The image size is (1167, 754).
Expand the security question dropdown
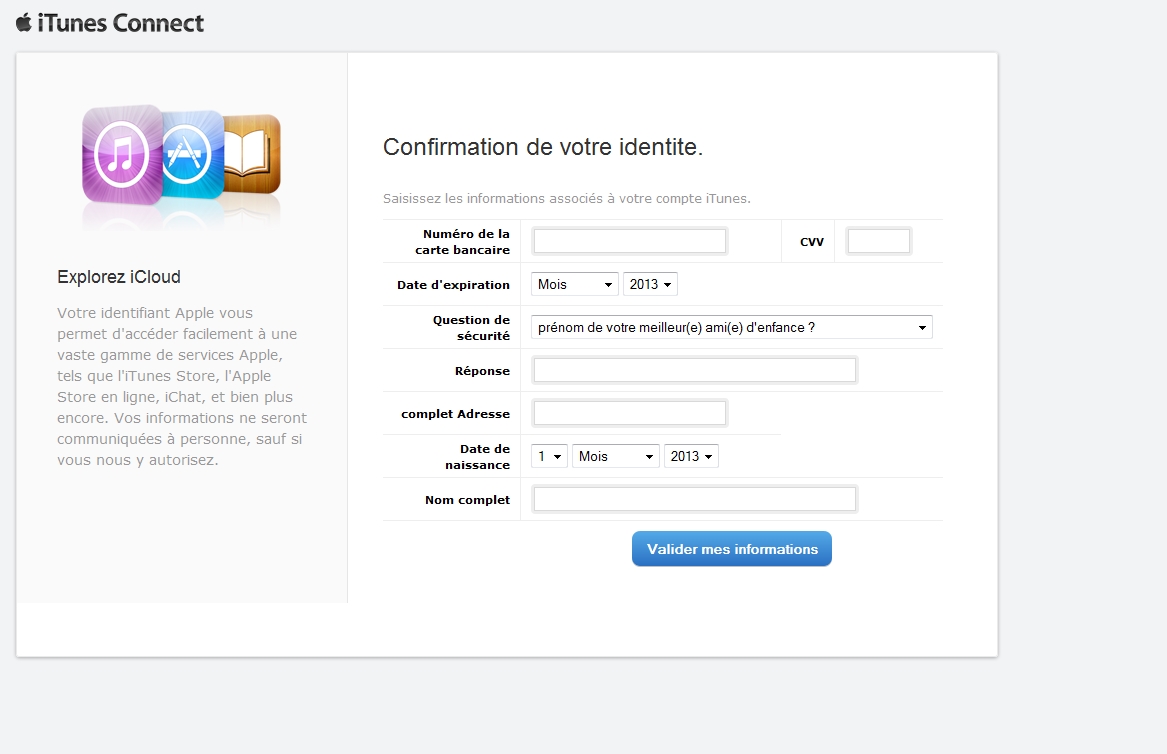732,328
